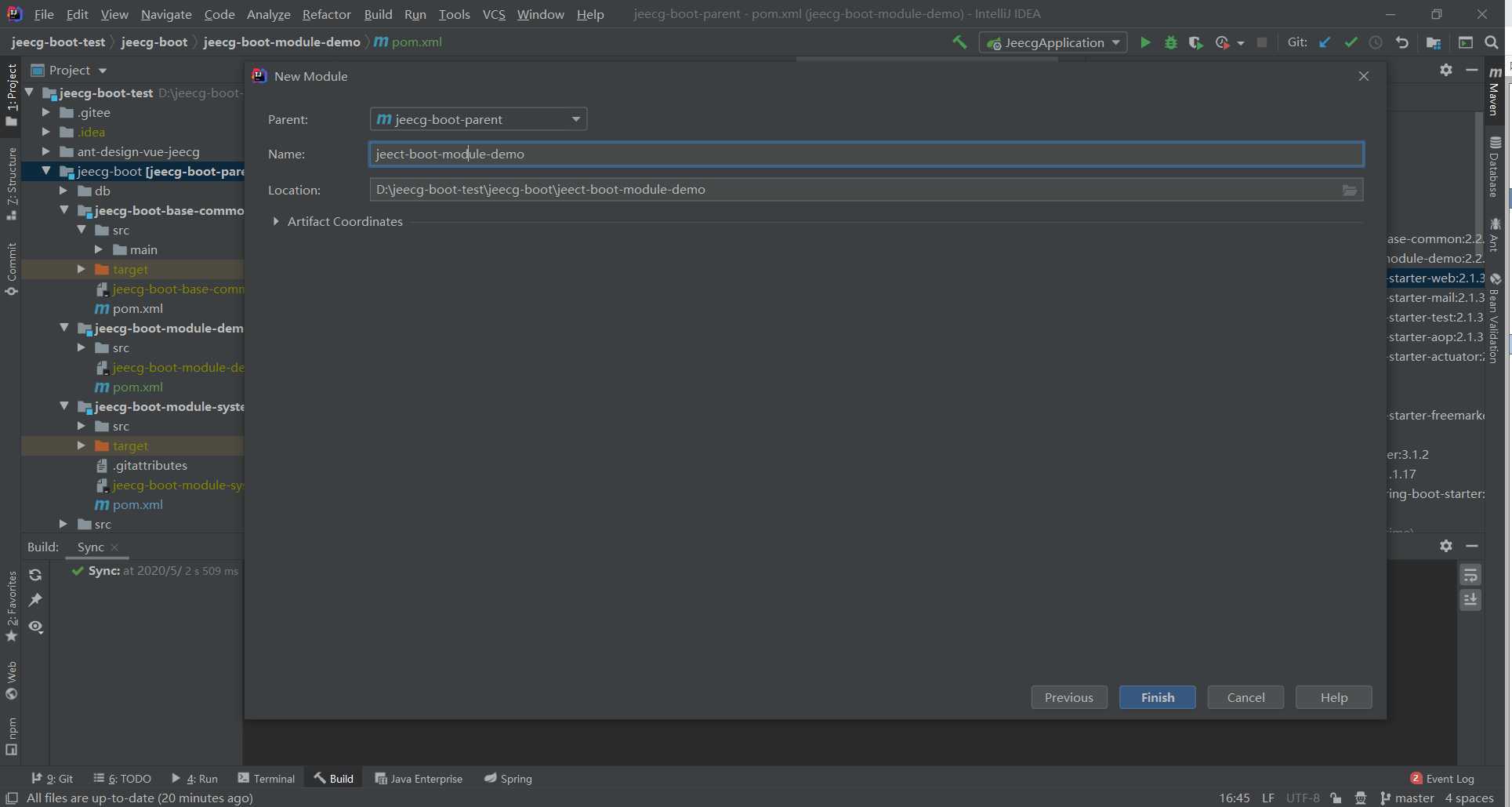Open editor panel settings gear at top right

pyautogui.click(x=1446, y=70)
